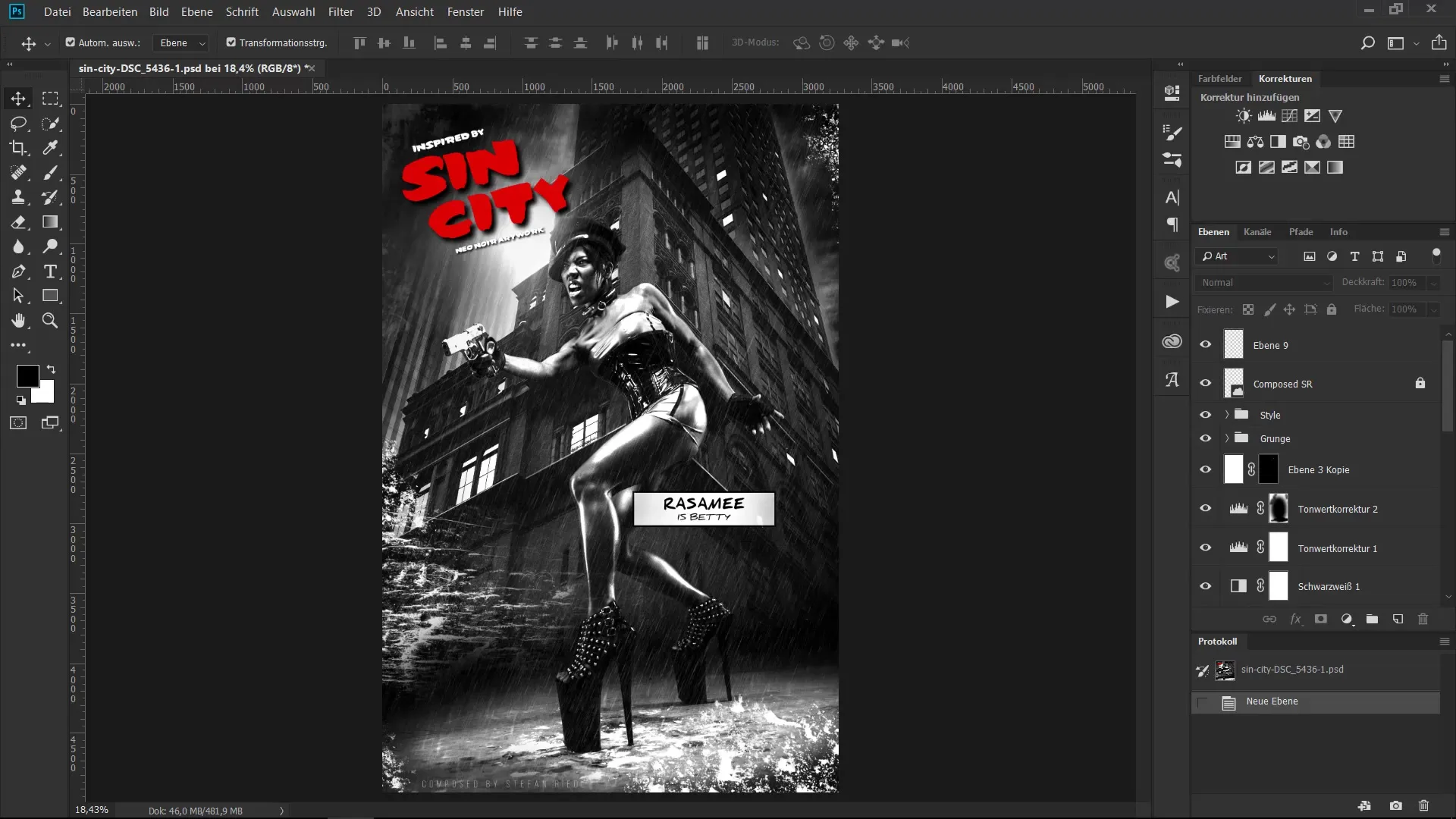Select sin-city-DSC_5436-1.psd history snapshot
Image resolution: width=1456 pixels, height=819 pixels.
pyautogui.click(x=1316, y=670)
